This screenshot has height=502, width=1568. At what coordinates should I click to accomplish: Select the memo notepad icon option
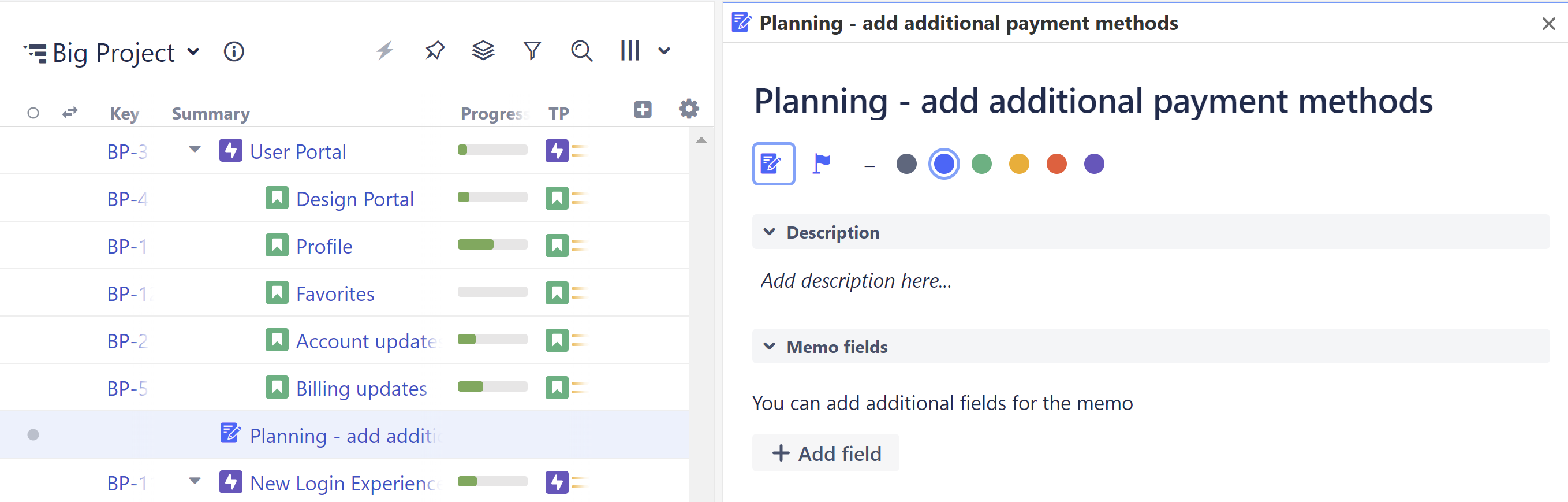773,163
